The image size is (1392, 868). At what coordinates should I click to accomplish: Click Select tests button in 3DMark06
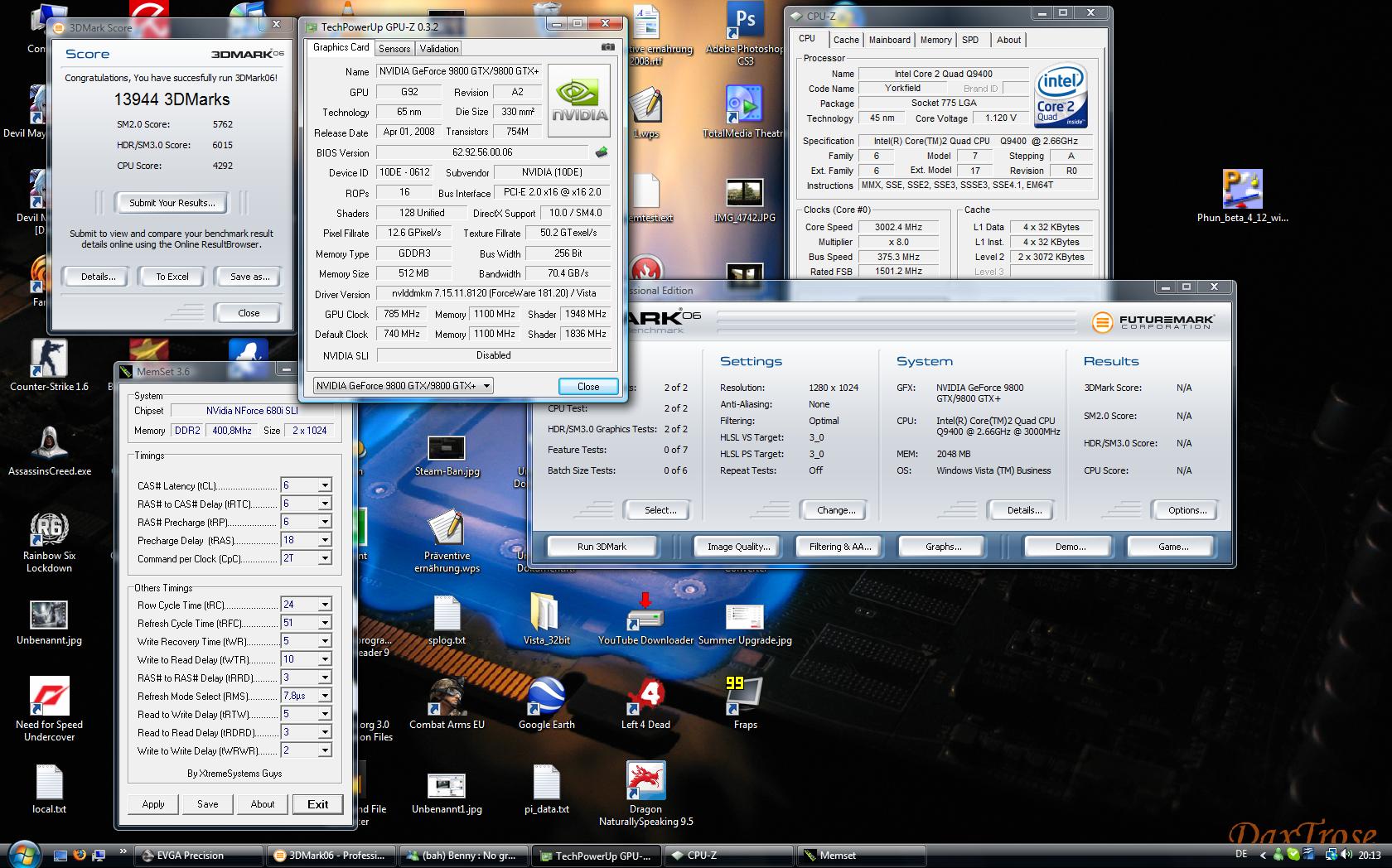[660, 510]
